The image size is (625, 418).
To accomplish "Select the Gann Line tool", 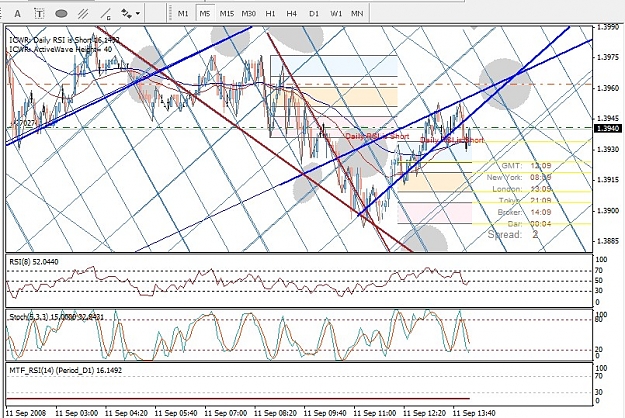I will click(x=106, y=14).
